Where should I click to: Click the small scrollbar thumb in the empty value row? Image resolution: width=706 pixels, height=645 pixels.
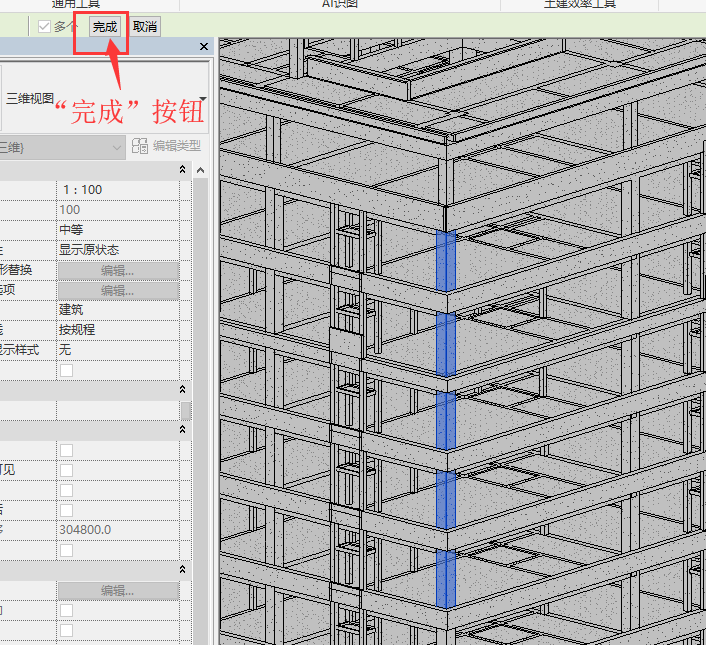(x=186, y=410)
